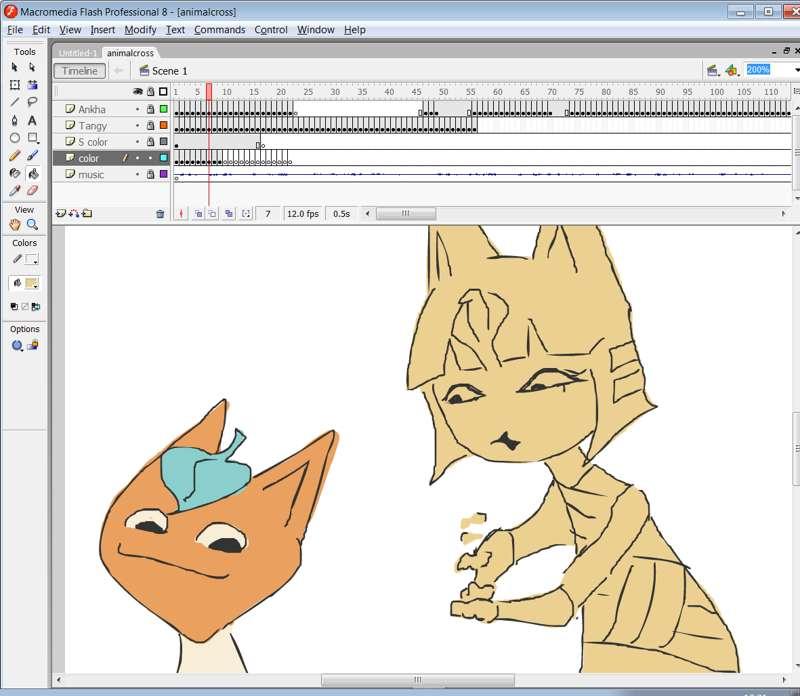800x696 pixels.
Task: Click the Tangy layer orange outline swatch
Action: [x=164, y=125]
